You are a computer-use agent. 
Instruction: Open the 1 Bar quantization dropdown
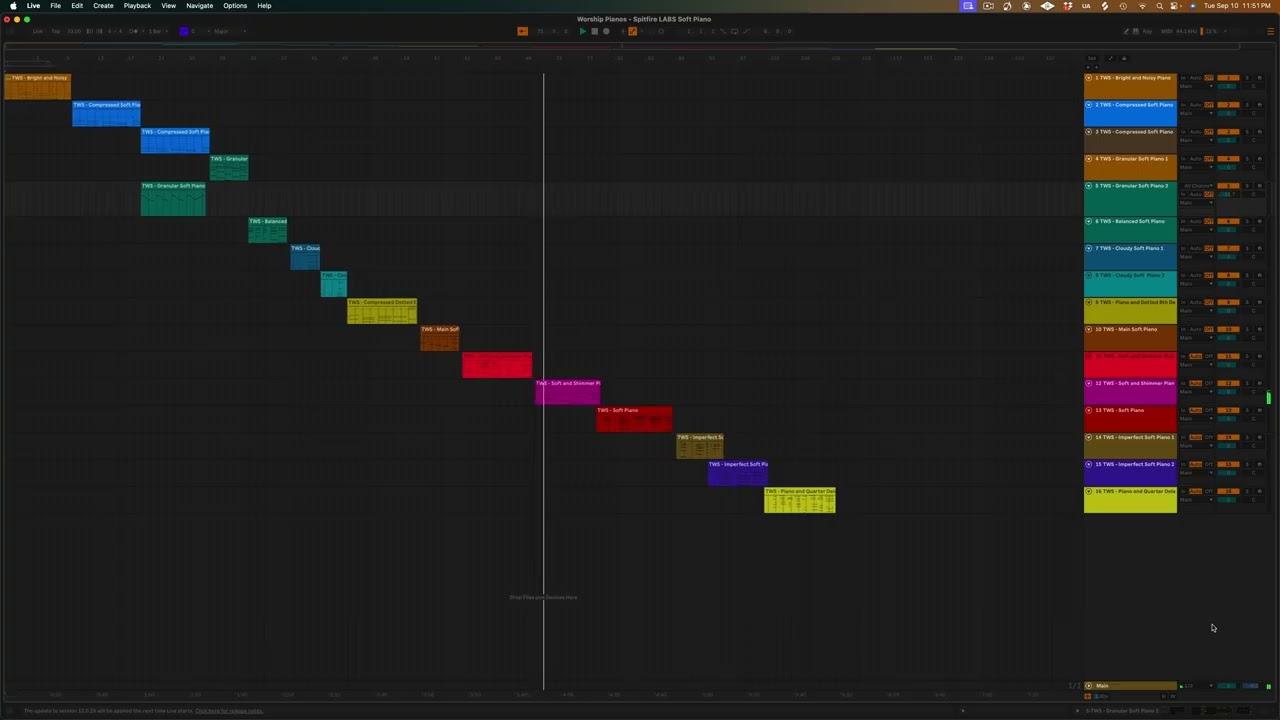(x=157, y=31)
